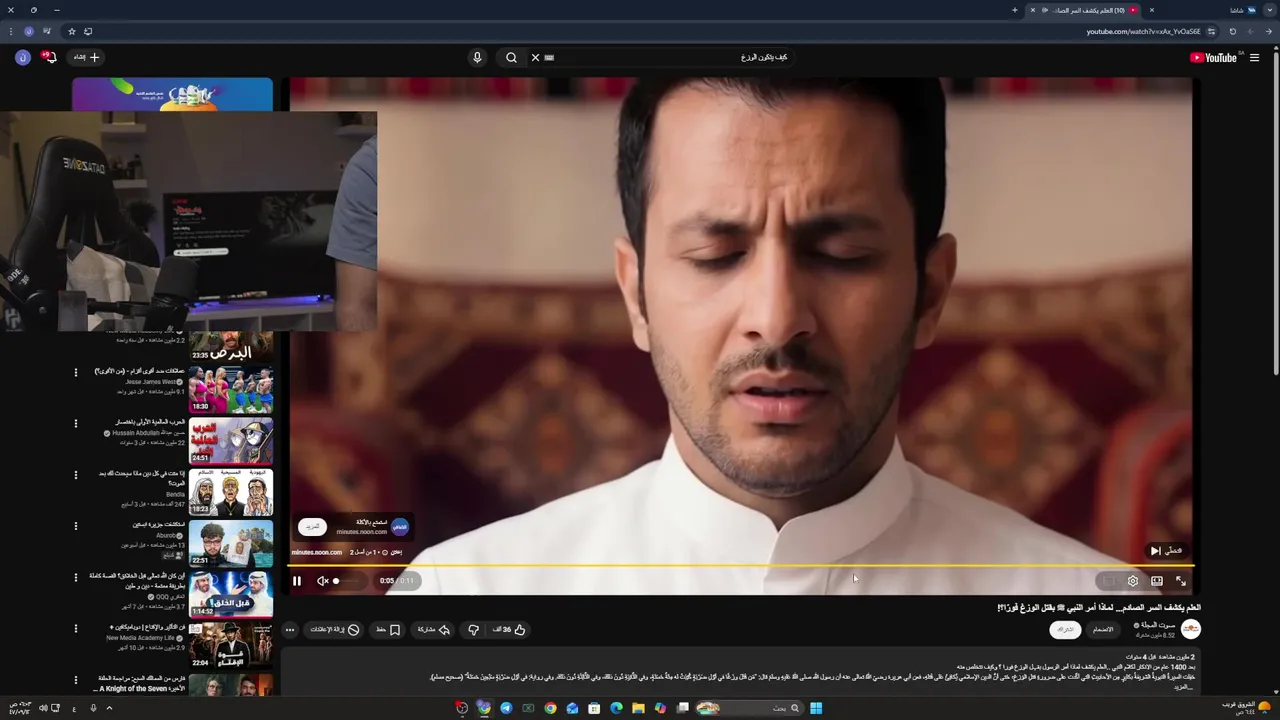Open on-screen keyboard icon in search
The height and width of the screenshot is (720, 1280).
pyautogui.click(x=549, y=57)
